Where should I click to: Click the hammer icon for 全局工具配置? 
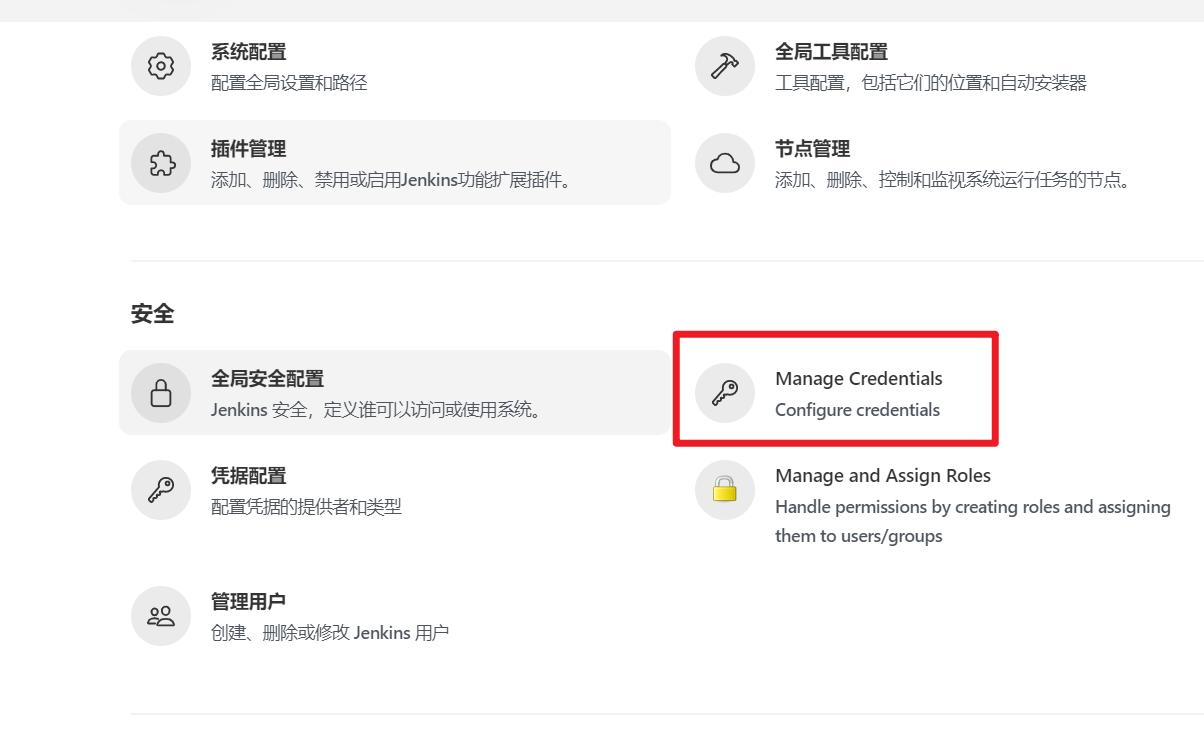[724, 66]
